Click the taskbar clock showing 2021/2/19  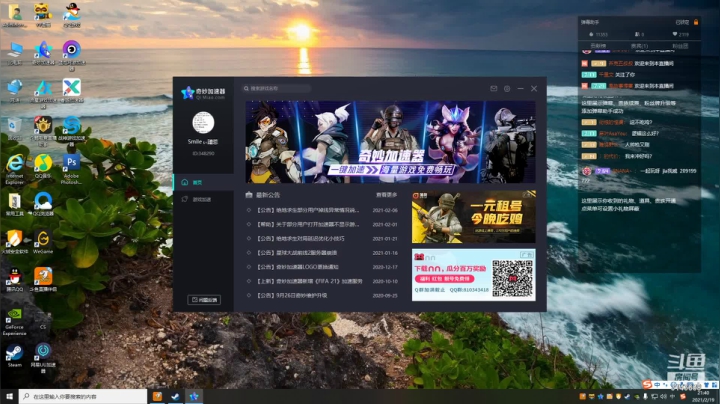pyautogui.click(x=703, y=397)
